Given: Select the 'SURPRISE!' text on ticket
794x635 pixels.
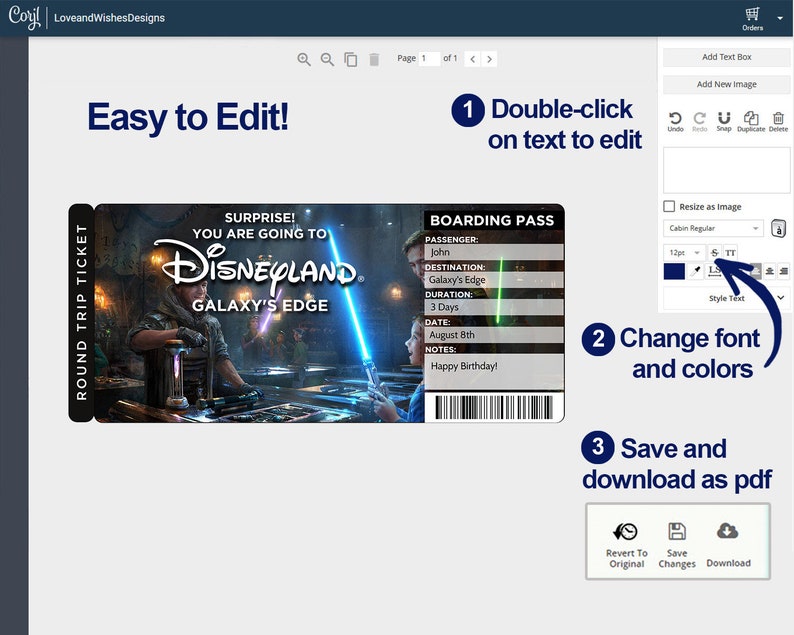Looking at the screenshot, I should (259, 218).
